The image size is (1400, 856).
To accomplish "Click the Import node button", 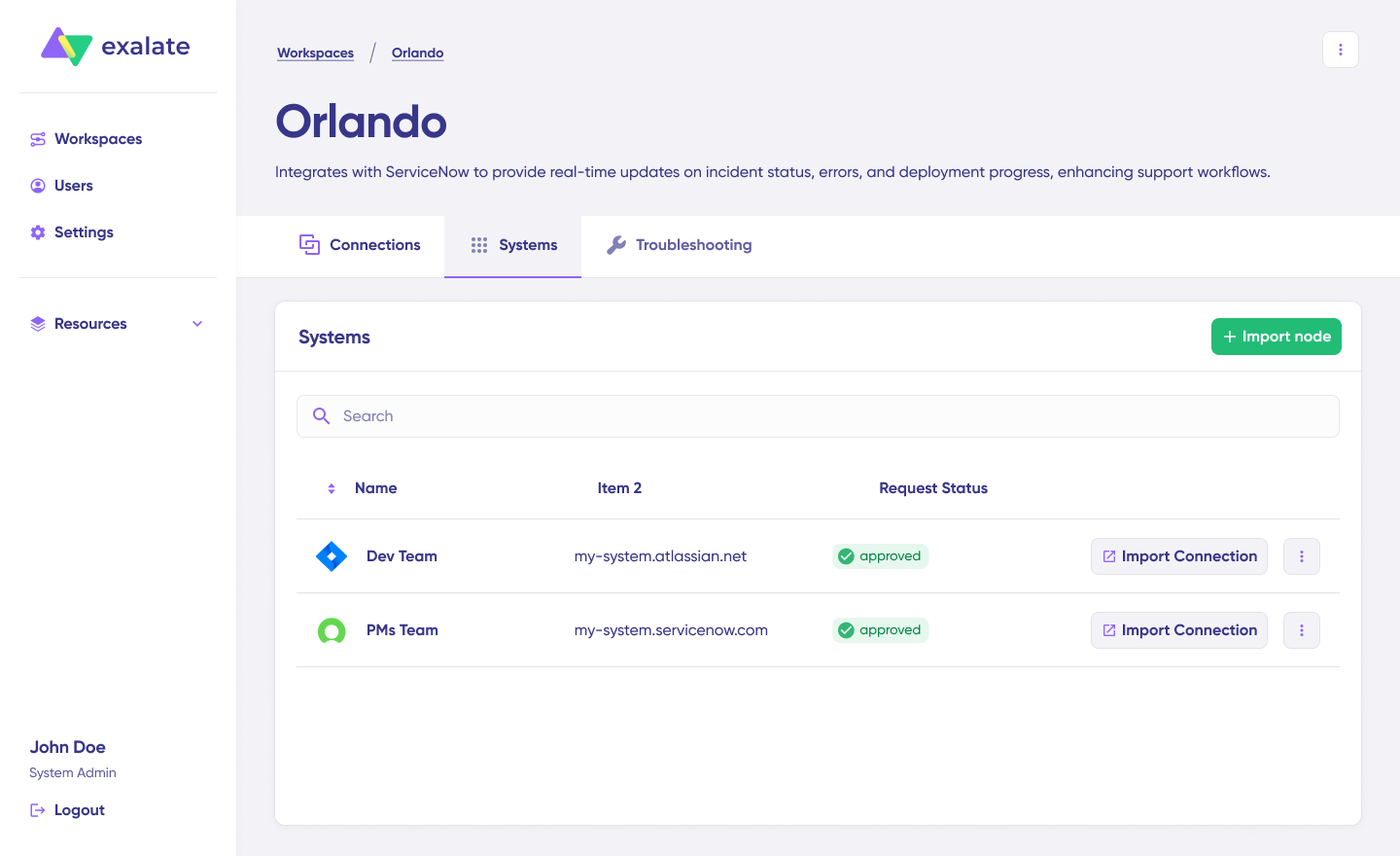I will [1276, 336].
